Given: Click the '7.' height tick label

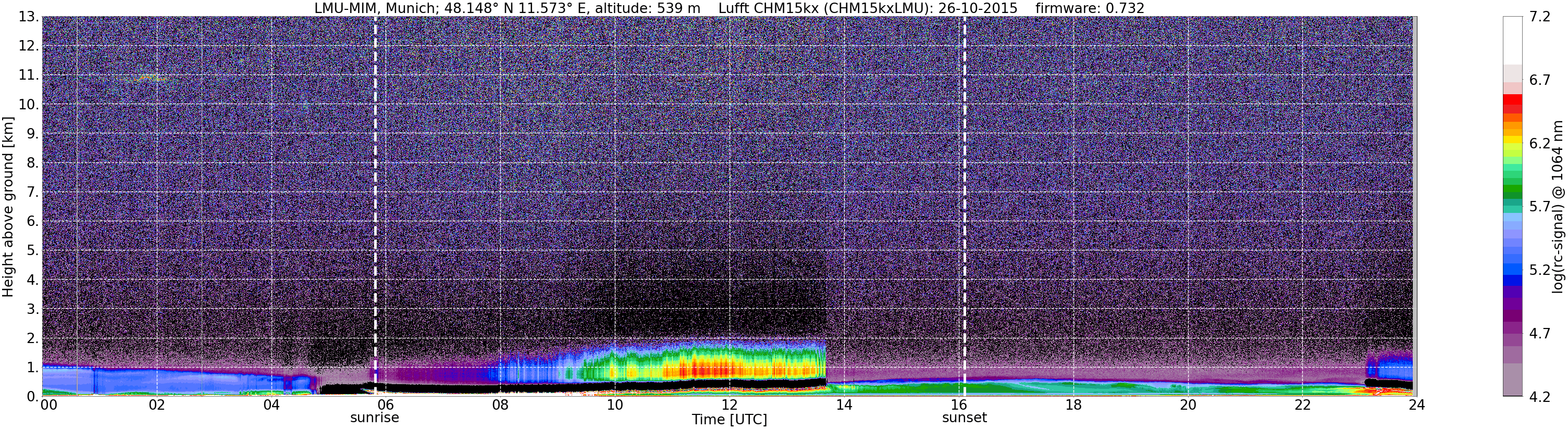Looking at the screenshot, I should point(33,192).
